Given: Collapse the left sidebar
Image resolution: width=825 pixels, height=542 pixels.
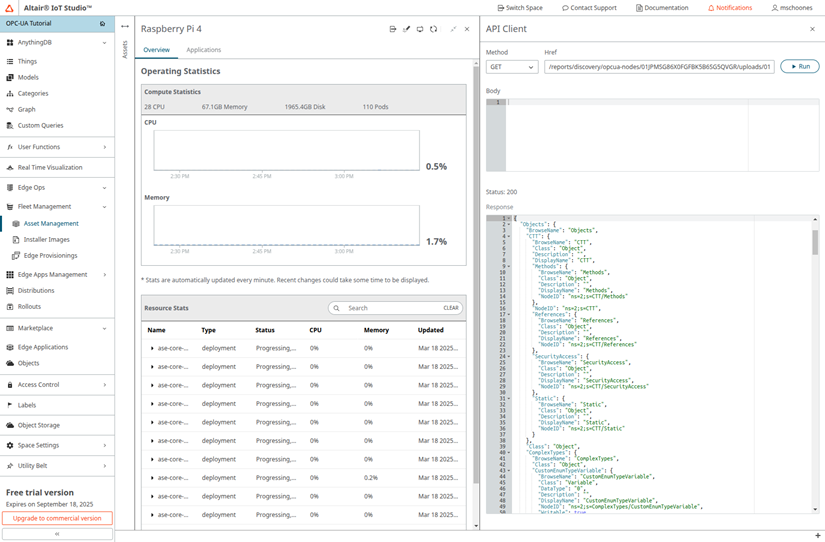Looking at the screenshot, I should pyautogui.click(x=57, y=534).
